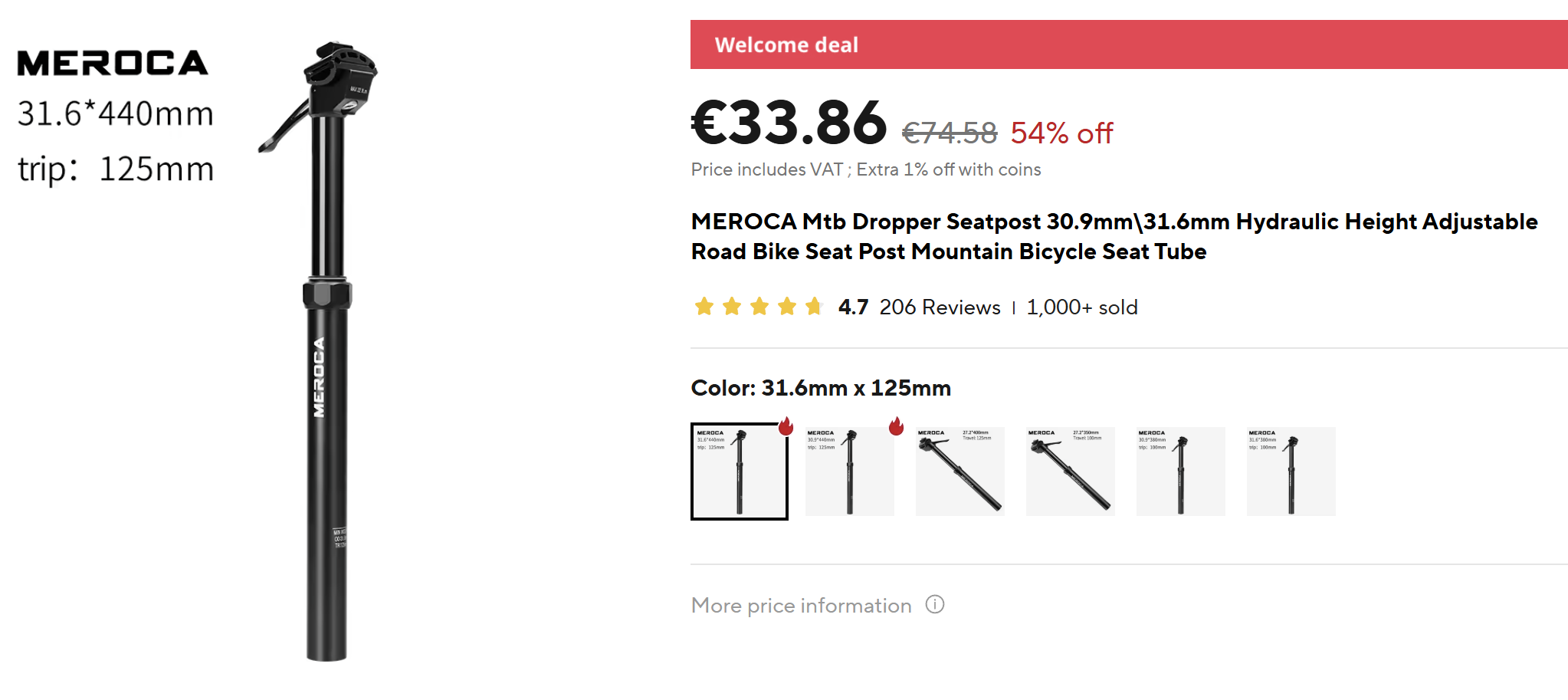Click the info icon beside More price information

pos(934,605)
